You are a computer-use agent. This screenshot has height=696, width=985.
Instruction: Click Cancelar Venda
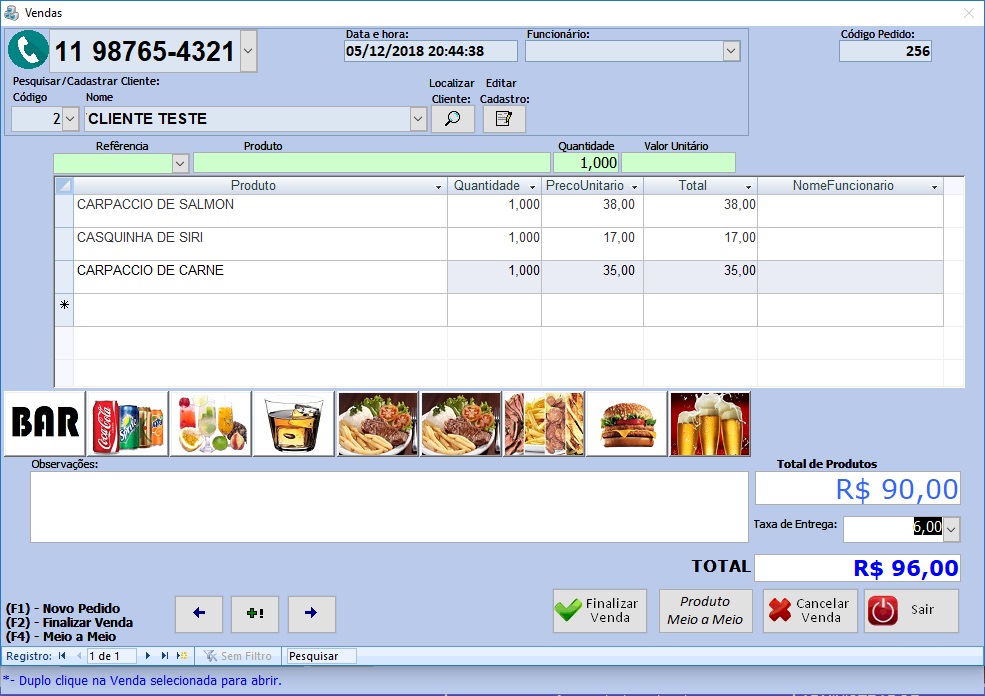[x=809, y=610]
